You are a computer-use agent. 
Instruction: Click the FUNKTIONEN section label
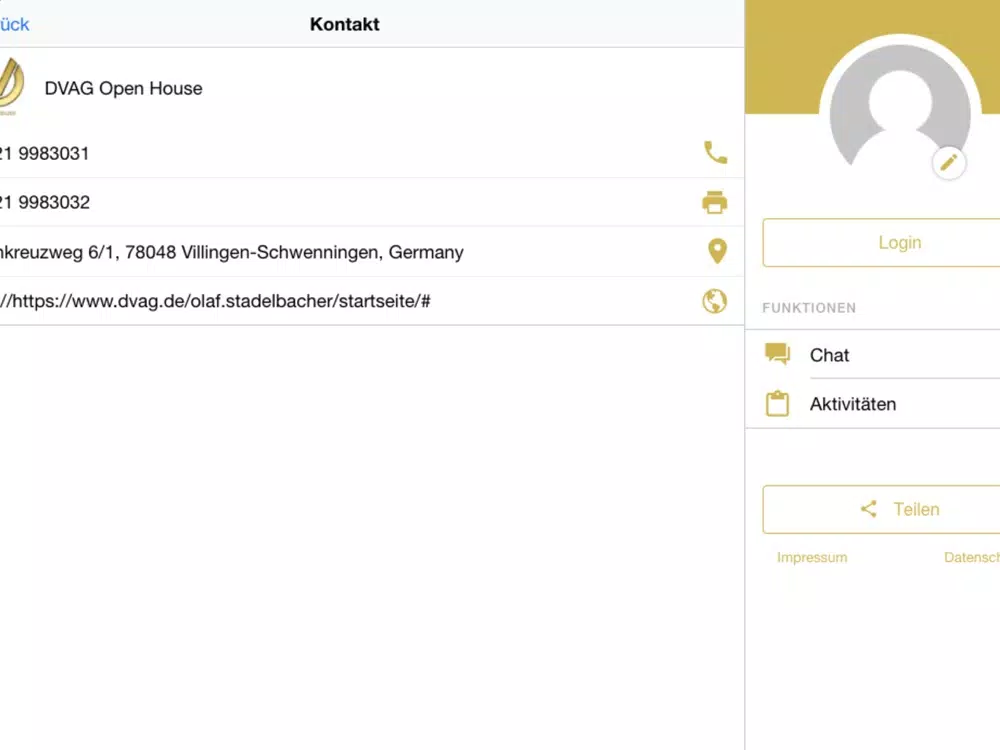pyautogui.click(x=809, y=308)
